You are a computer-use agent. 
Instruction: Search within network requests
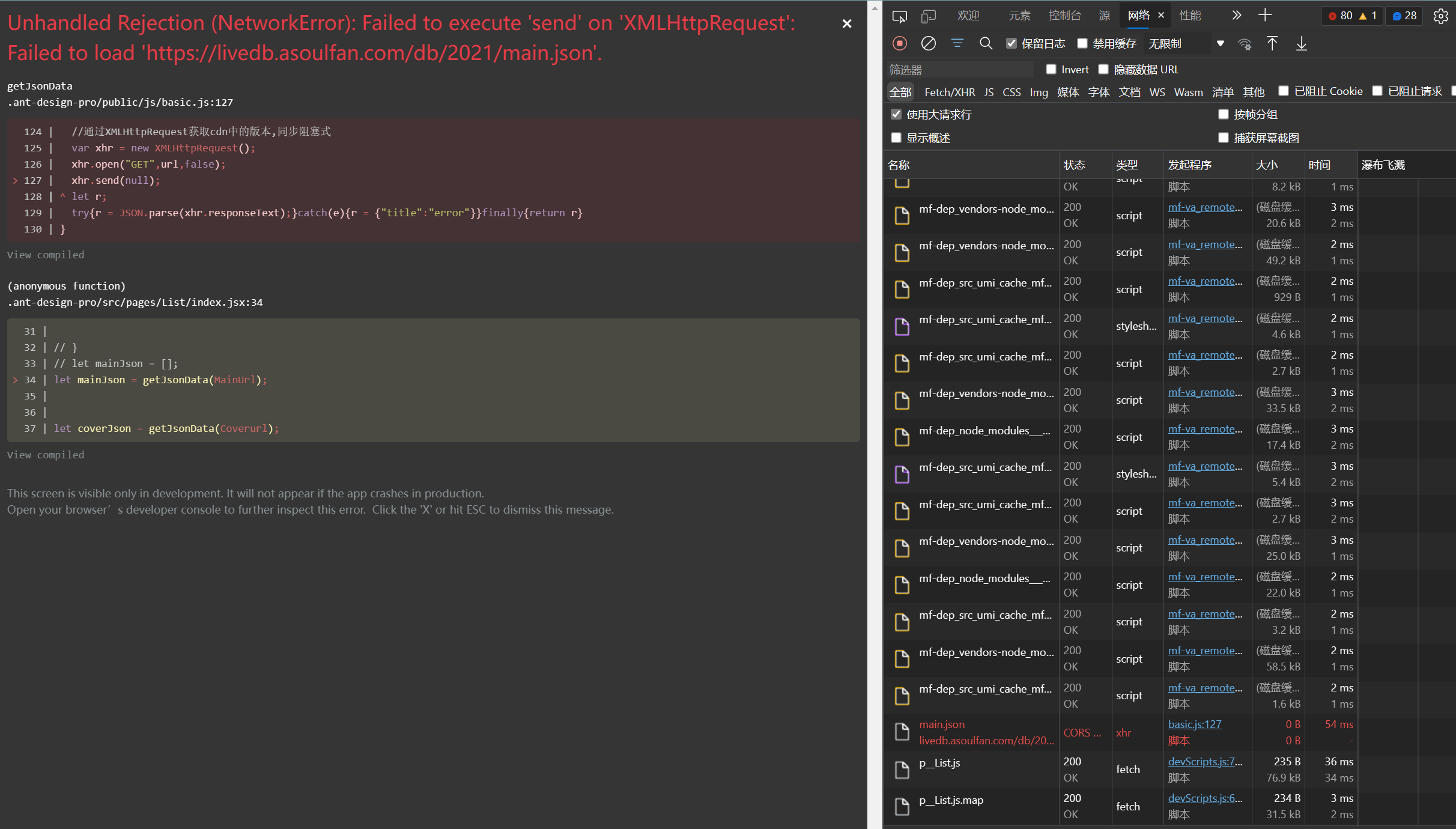tap(986, 43)
